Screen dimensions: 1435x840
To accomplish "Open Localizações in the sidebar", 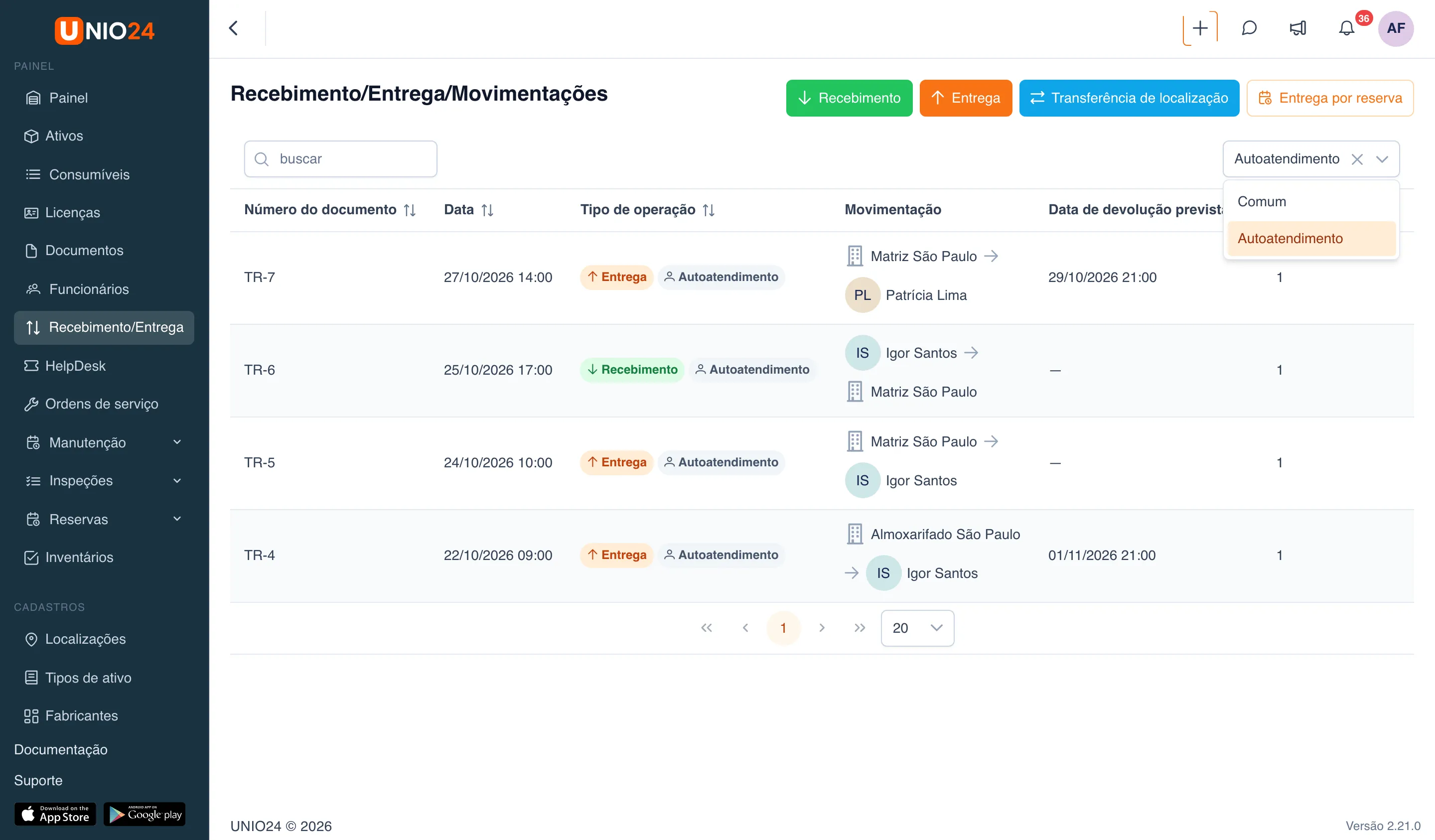I will tap(104, 639).
